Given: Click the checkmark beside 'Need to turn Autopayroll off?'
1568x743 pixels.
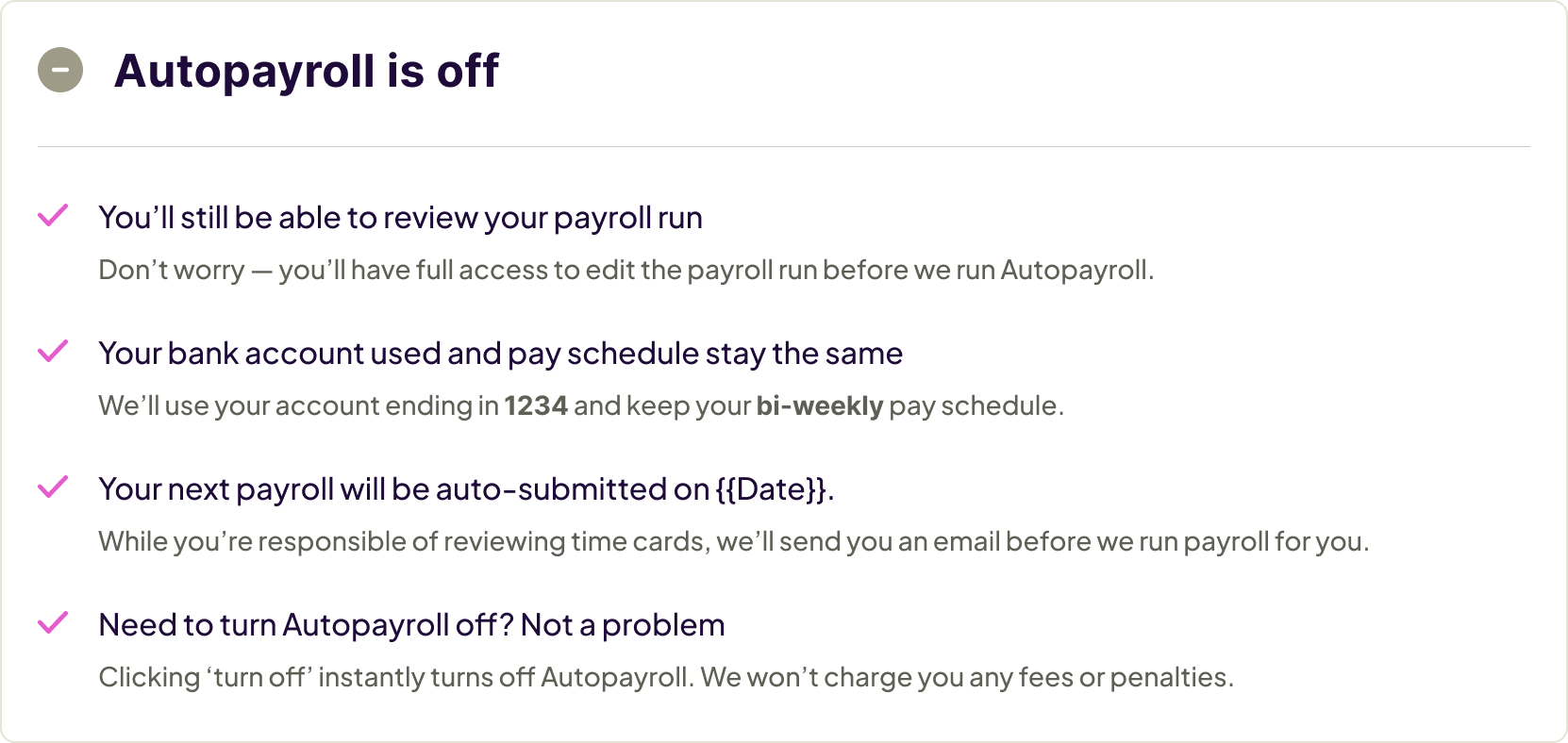Looking at the screenshot, I should point(53,623).
